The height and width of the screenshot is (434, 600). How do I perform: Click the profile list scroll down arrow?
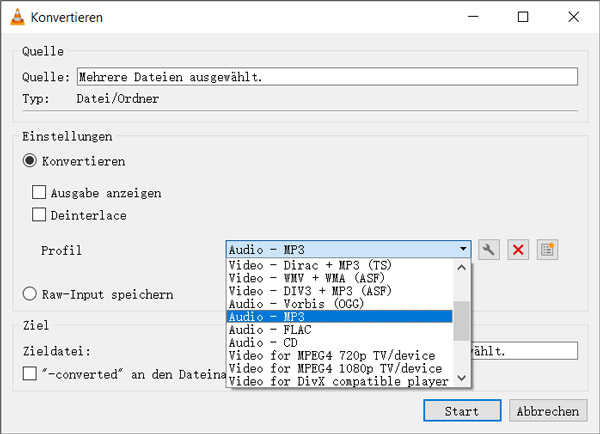point(461,378)
